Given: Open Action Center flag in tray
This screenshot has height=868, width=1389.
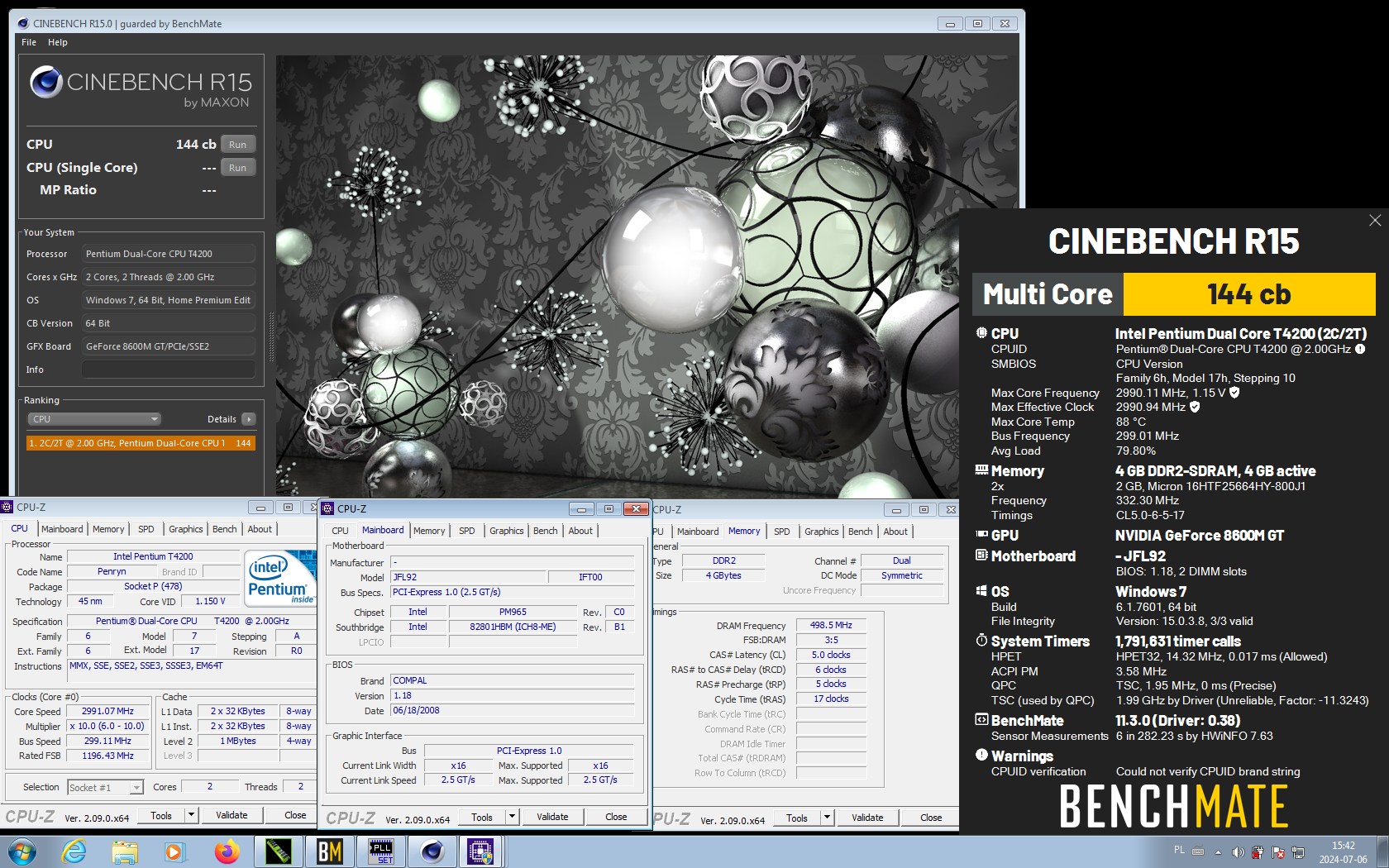Looking at the screenshot, I should [x=1277, y=851].
